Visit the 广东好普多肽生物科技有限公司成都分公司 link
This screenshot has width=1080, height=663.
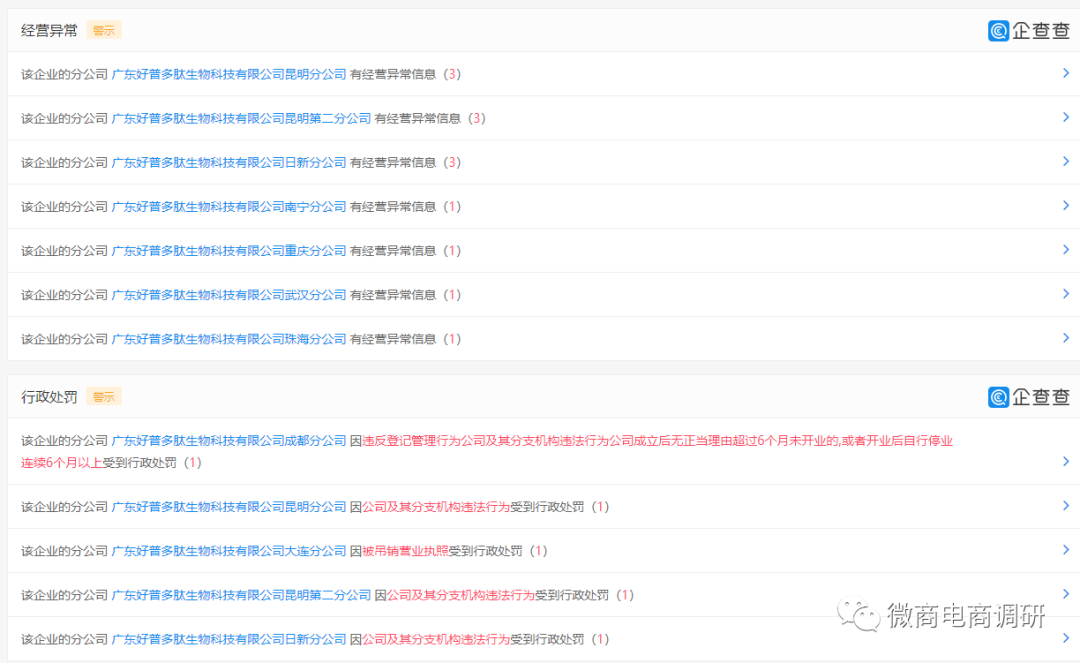coord(229,441)
